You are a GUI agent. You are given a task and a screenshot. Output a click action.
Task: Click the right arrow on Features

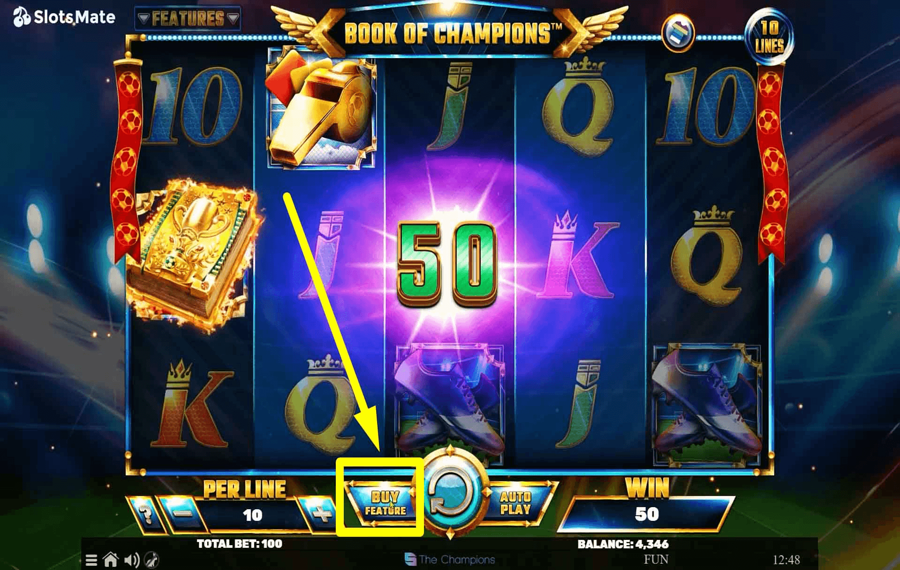pyautogui.click(x=232, y=19)
